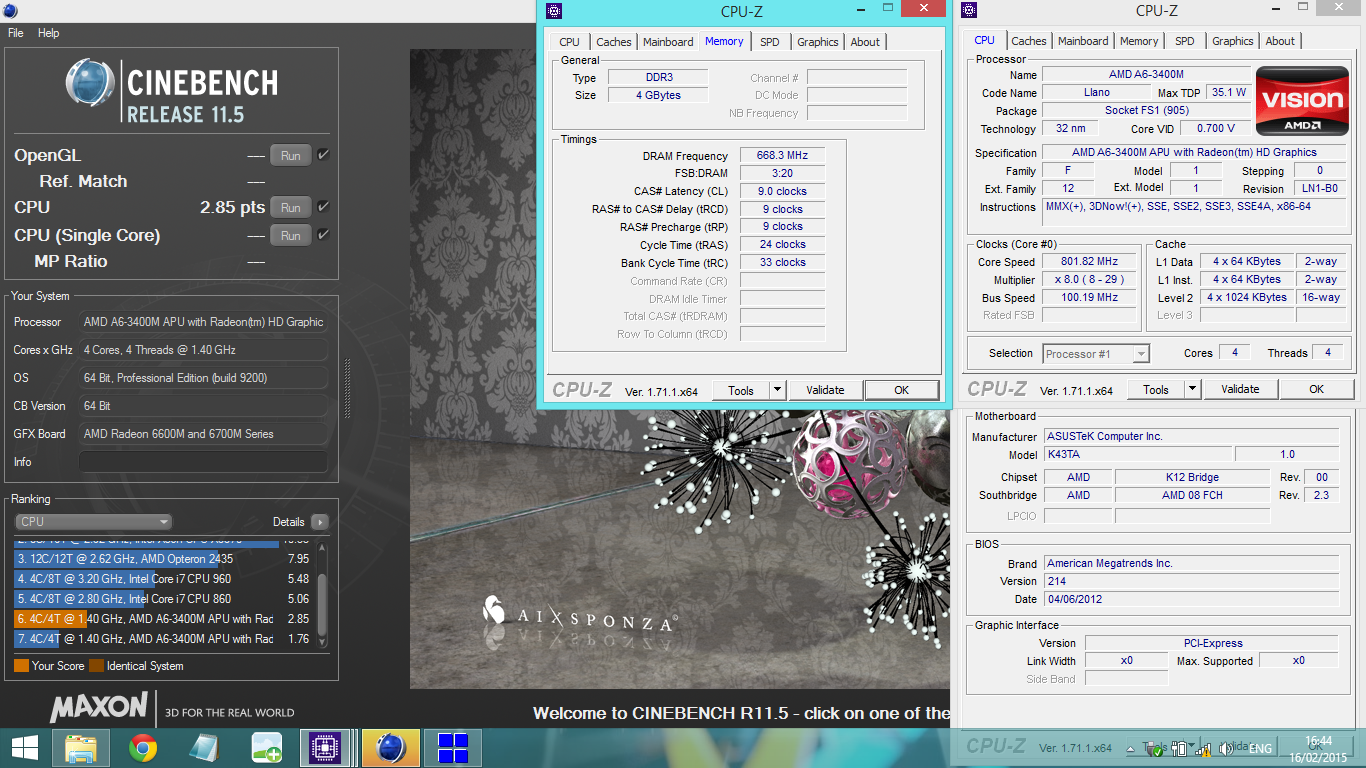The image size is (1366, 768).
Task: Show hidden system tray icons
Action: pos(1132,748)
